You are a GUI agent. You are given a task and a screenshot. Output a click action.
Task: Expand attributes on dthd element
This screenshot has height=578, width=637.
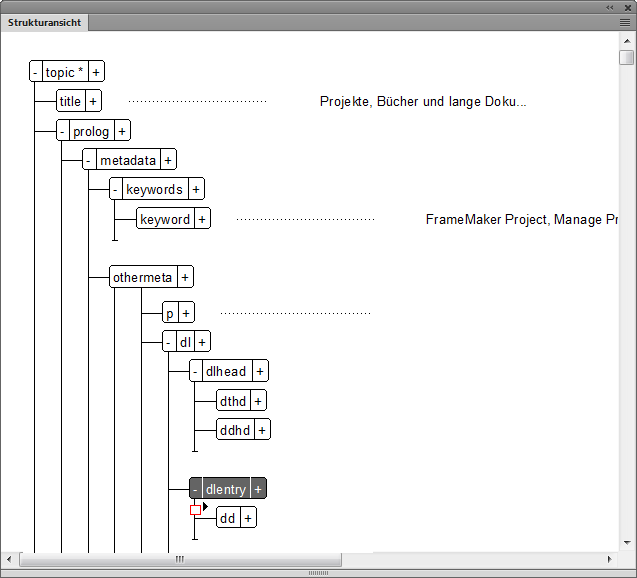[x=258, y=401]
